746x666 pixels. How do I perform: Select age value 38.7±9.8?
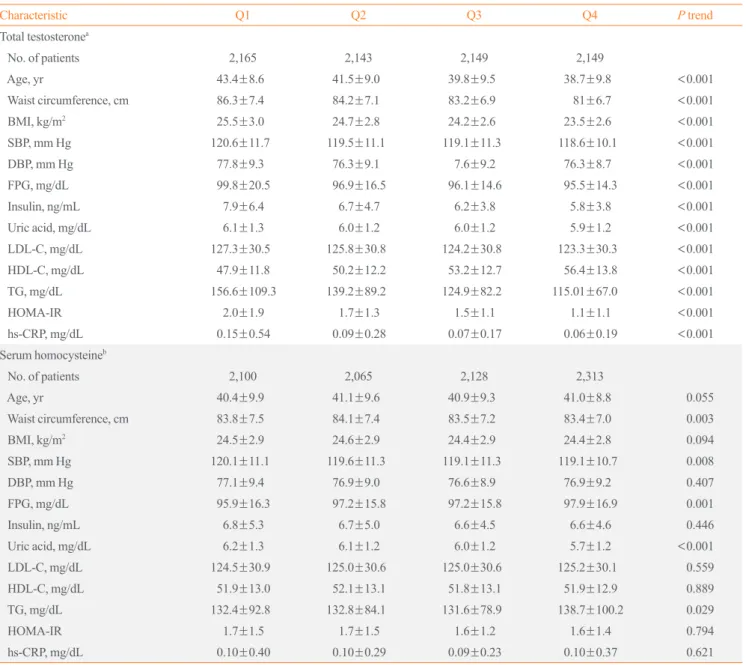point(588,79)
